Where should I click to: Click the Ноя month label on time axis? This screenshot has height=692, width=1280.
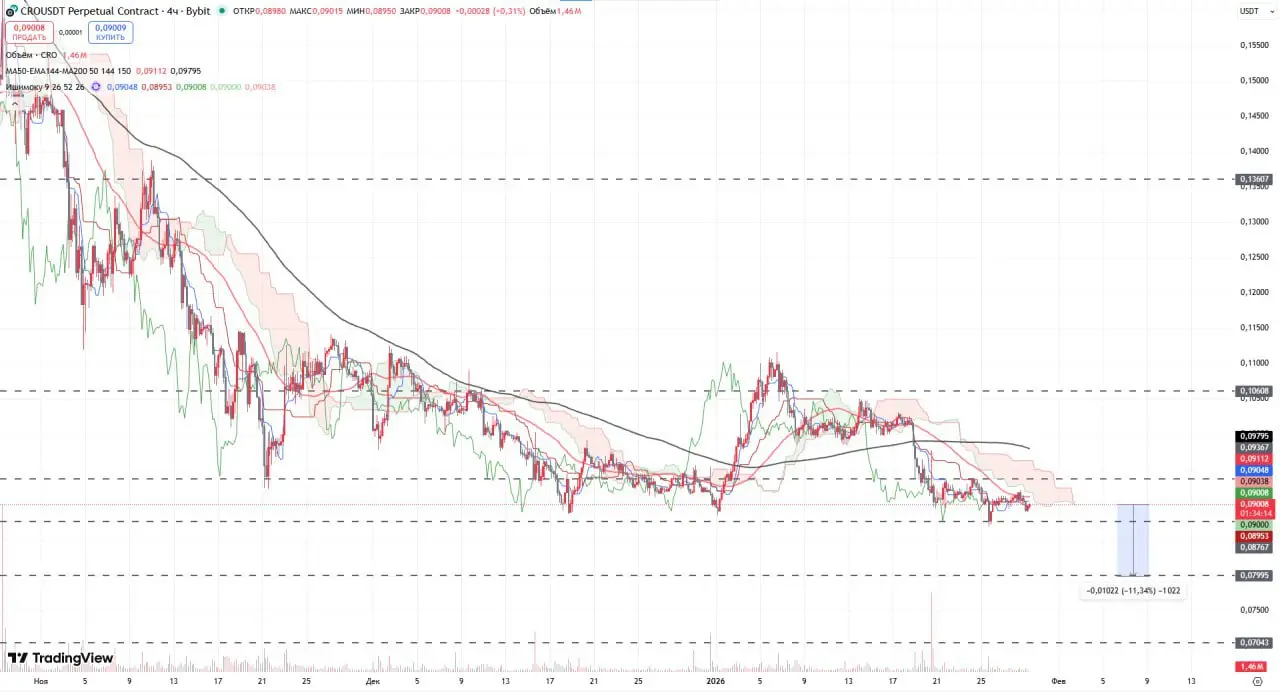(x=41, y=681)
